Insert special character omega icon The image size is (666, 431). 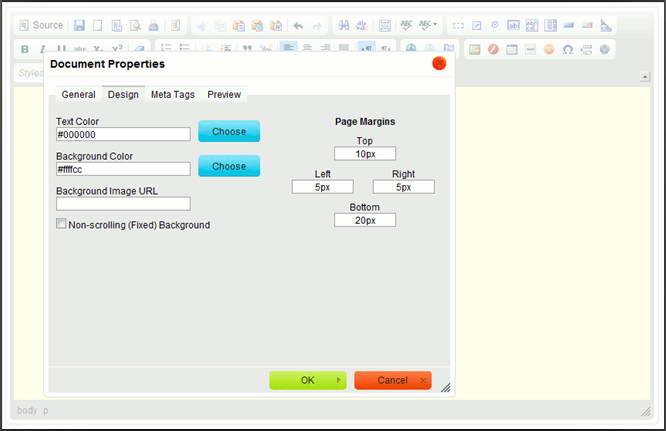coord(567,49)
